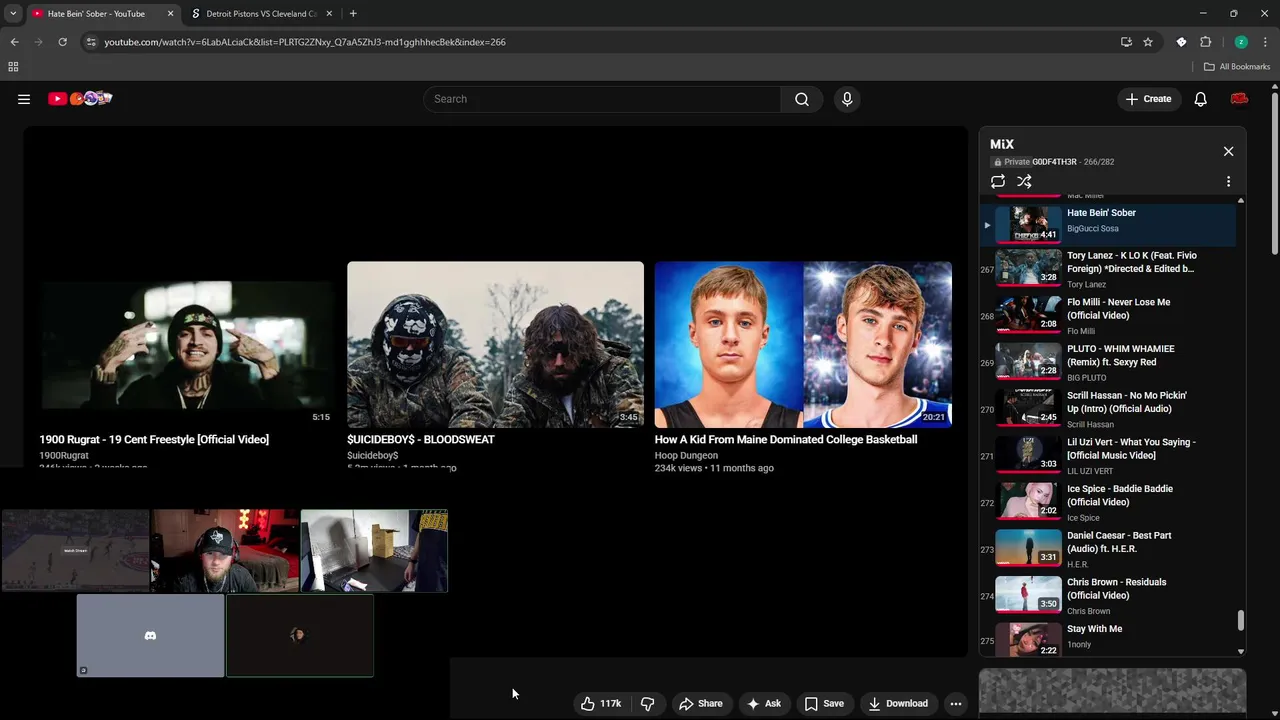Viewport: 1280px width, 720px height.
Task: Go back in browser history
Action: [x=14, y=42]
